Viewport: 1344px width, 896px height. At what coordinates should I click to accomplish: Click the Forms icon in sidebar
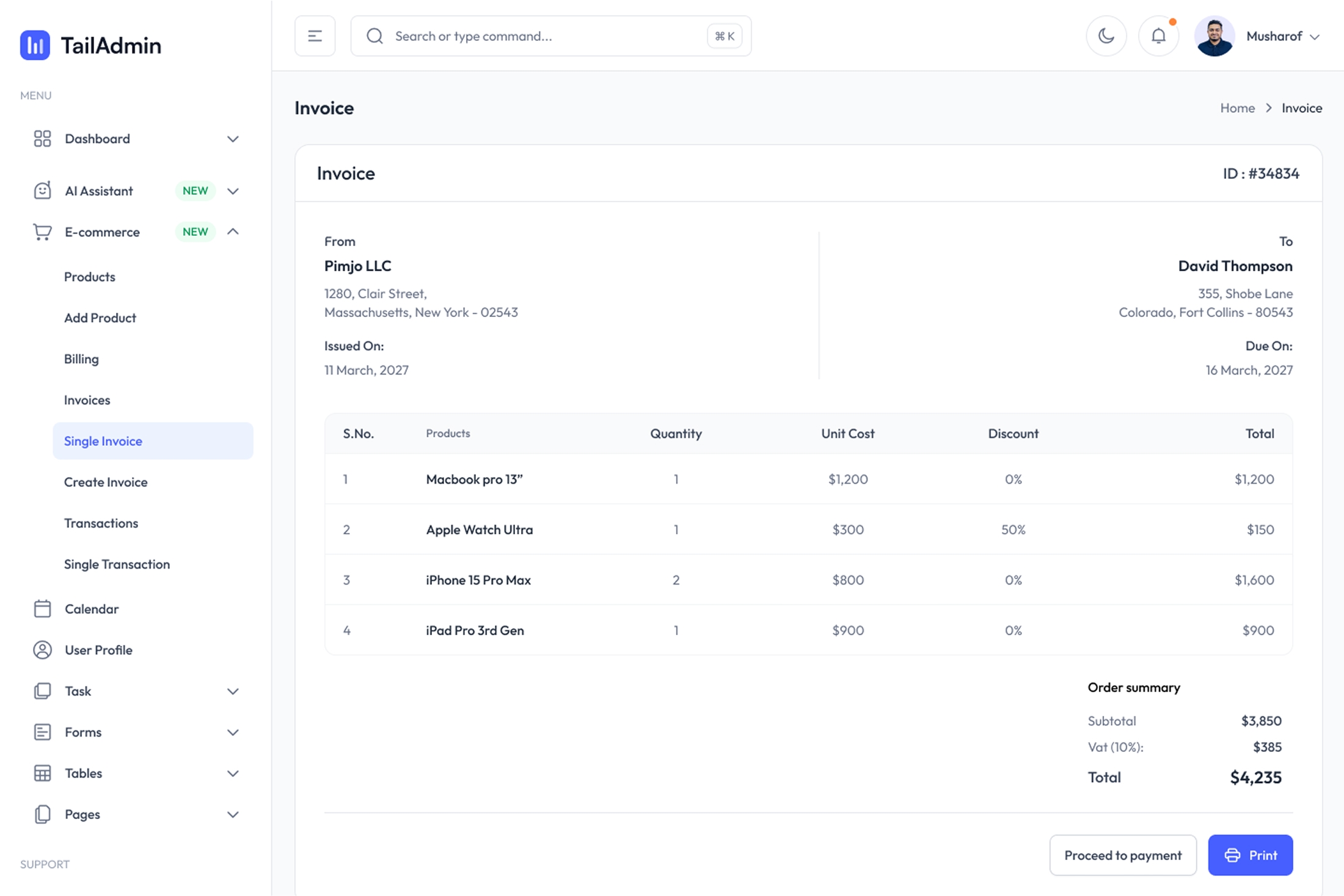click(42, 732)
